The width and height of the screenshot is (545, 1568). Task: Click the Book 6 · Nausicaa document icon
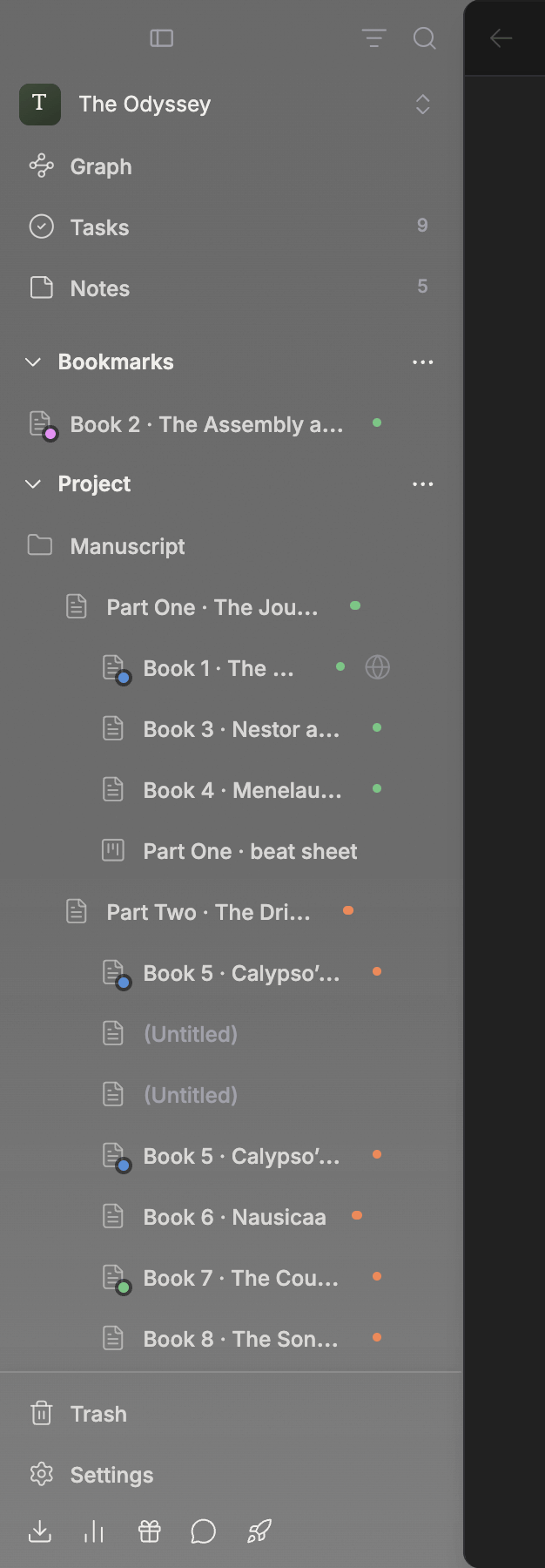[x=113, y=1216]
